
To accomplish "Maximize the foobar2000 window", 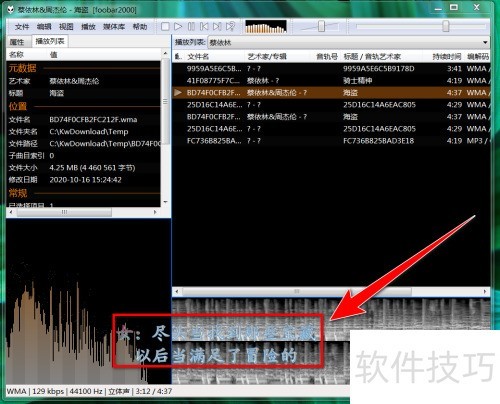I will (454, 7).
